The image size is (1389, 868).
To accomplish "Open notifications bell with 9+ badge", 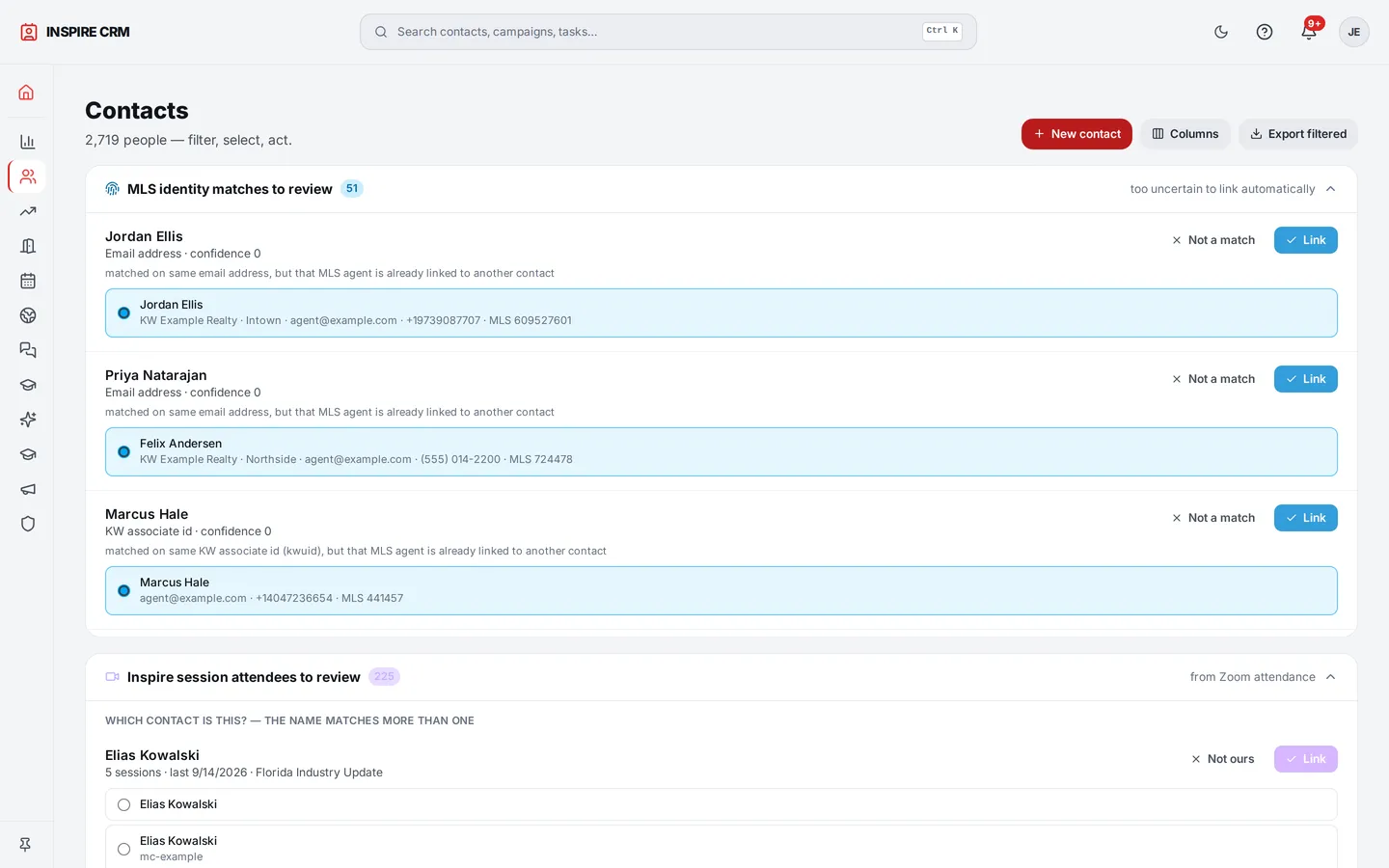I will 1309,32.
